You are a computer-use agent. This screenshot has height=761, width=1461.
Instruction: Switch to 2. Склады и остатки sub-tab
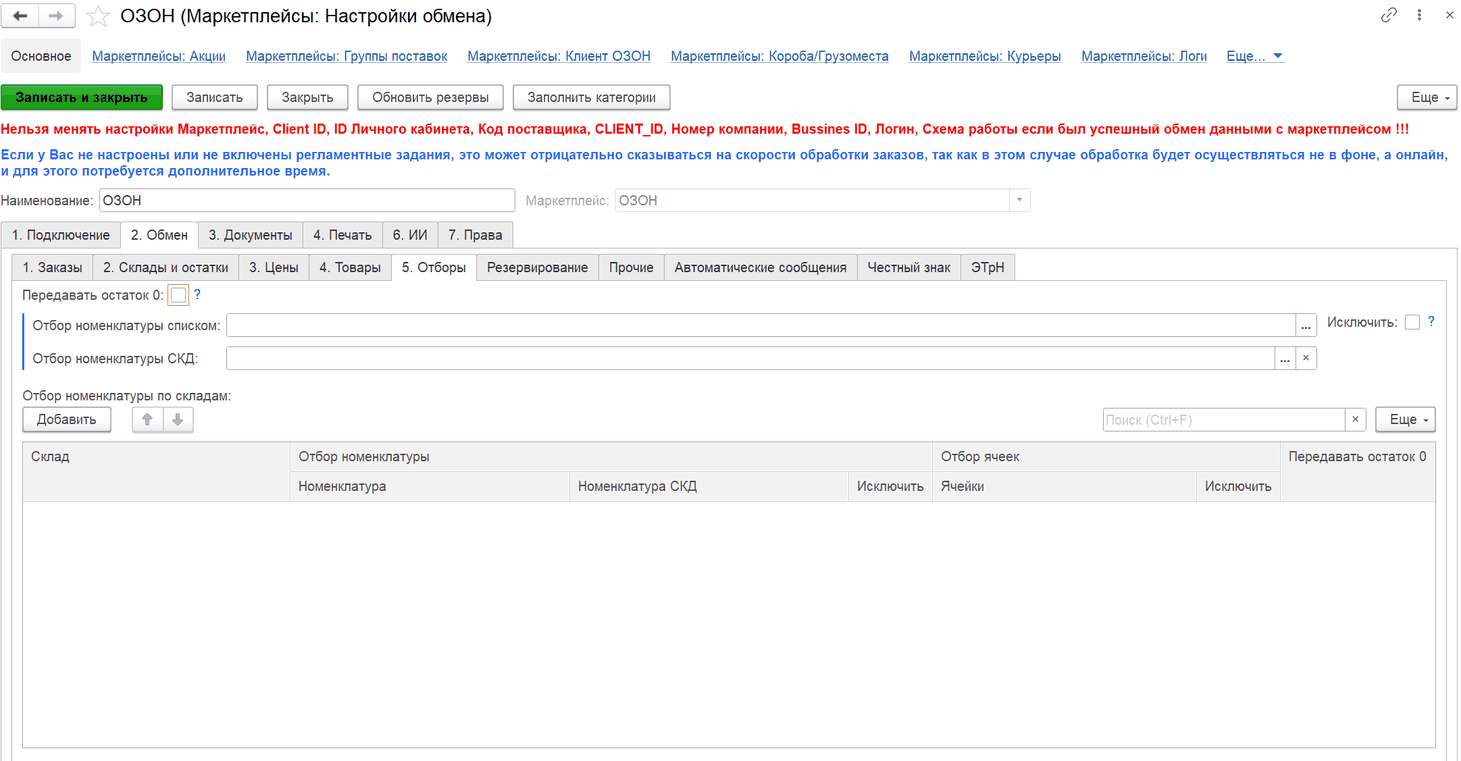(166, 267)
